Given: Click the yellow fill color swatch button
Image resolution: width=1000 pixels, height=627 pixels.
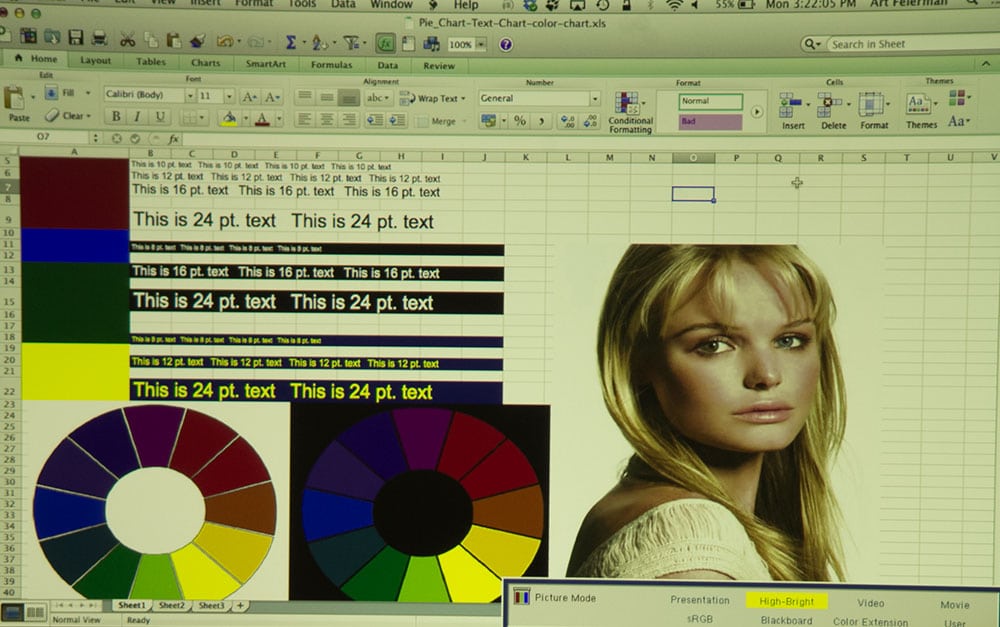Looking at the screenshot, I should click(x=229, y=119).
